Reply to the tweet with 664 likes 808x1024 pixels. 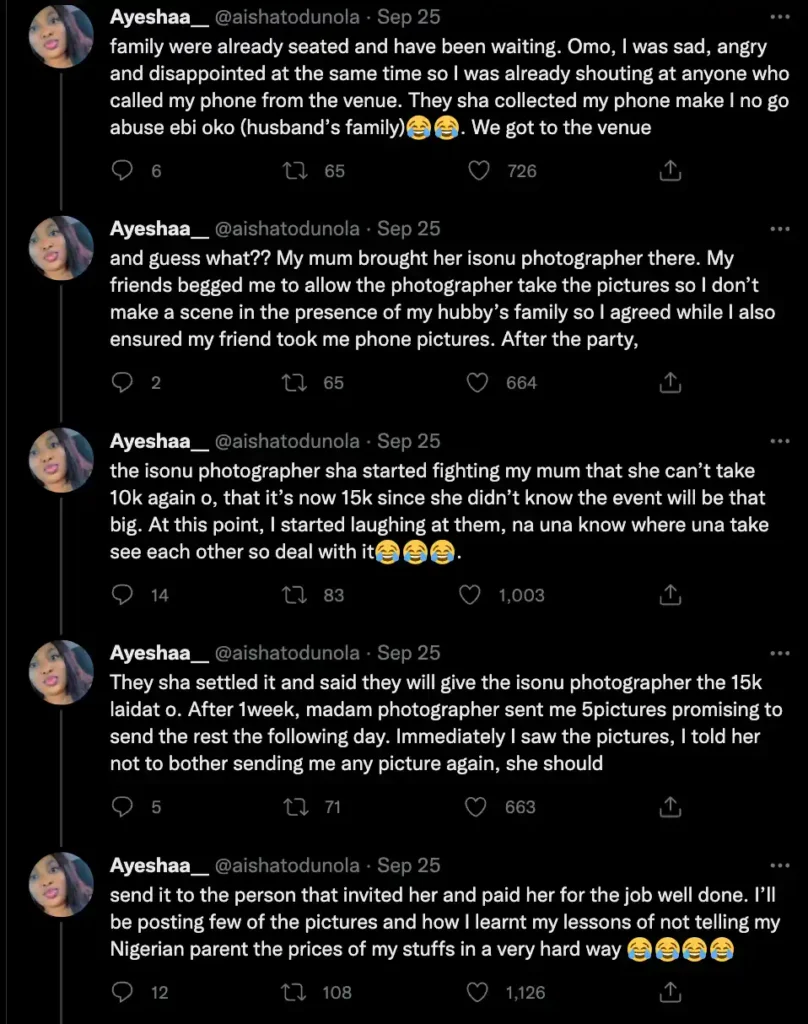pyautogui.click(x=122, y=383)
